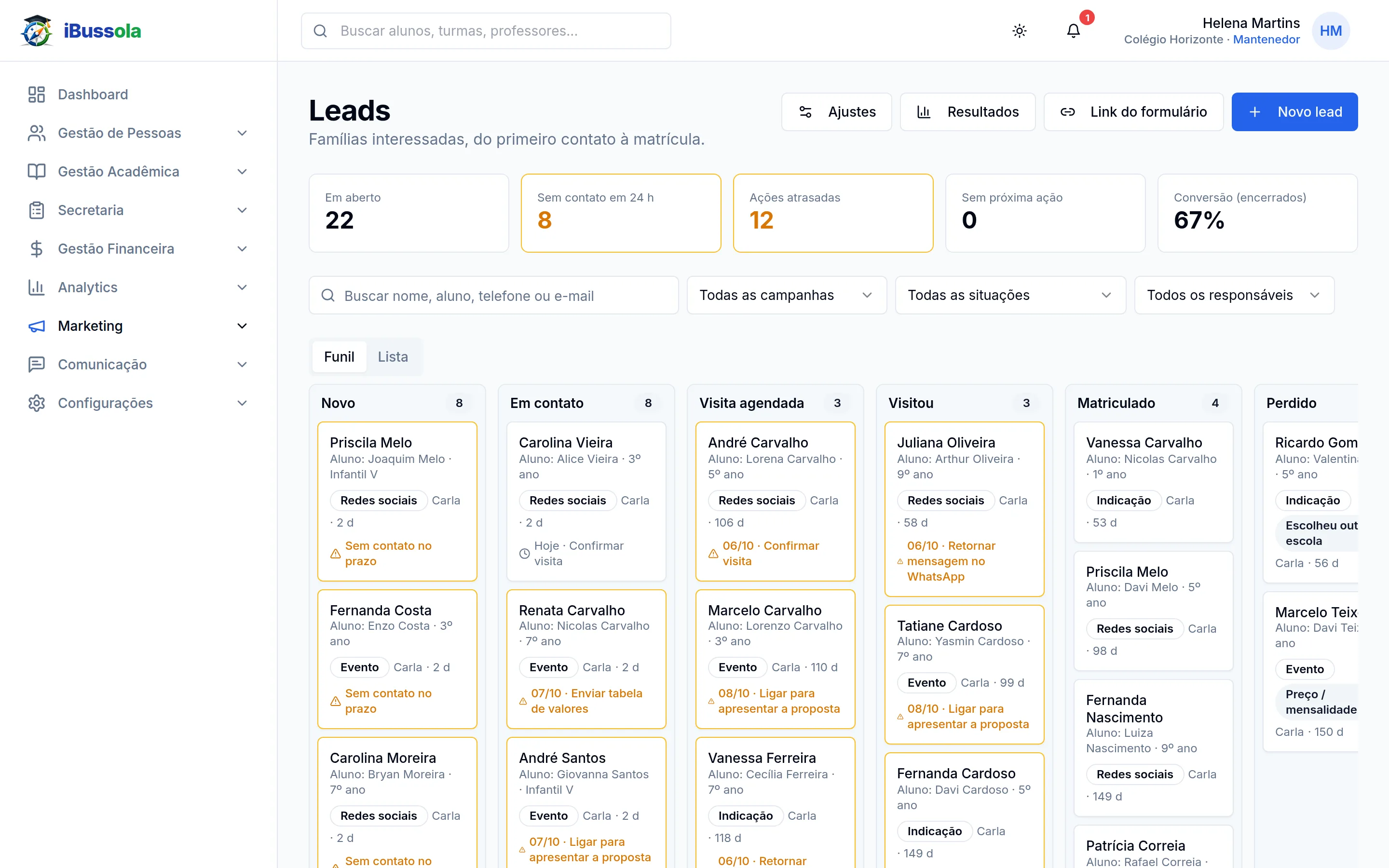Click the magnifier icon in the top search bar
This screenshot has height=868, width=1389.
[320, 31]
